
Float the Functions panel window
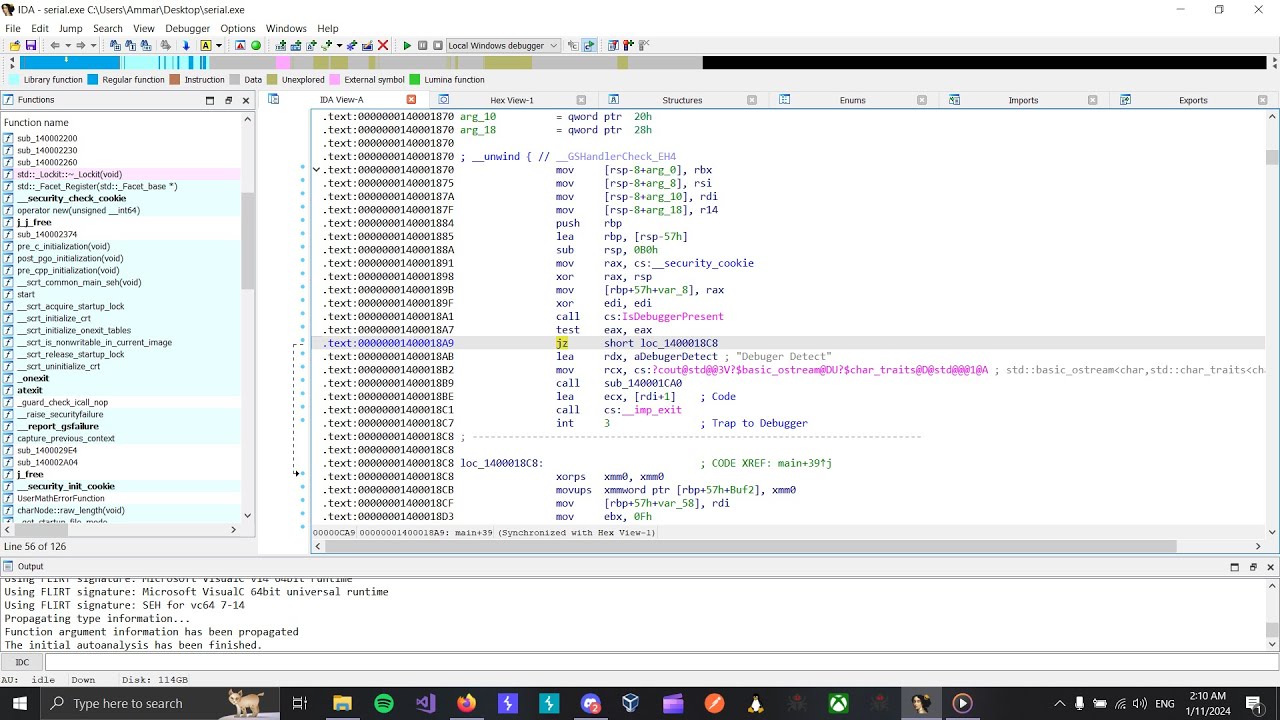click(x=228, y=100)
